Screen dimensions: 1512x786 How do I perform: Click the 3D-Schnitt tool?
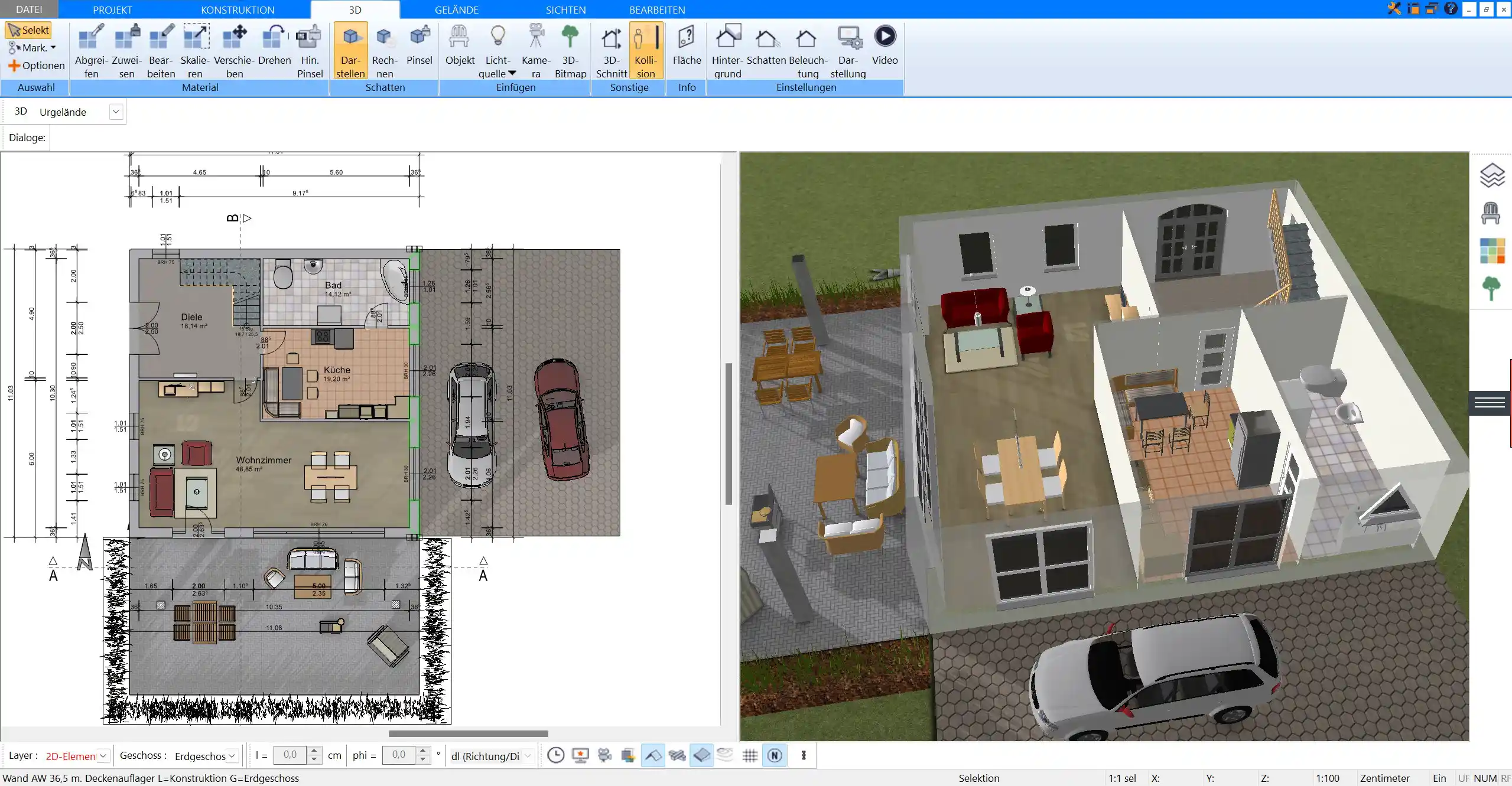click(x=612, y=51)
